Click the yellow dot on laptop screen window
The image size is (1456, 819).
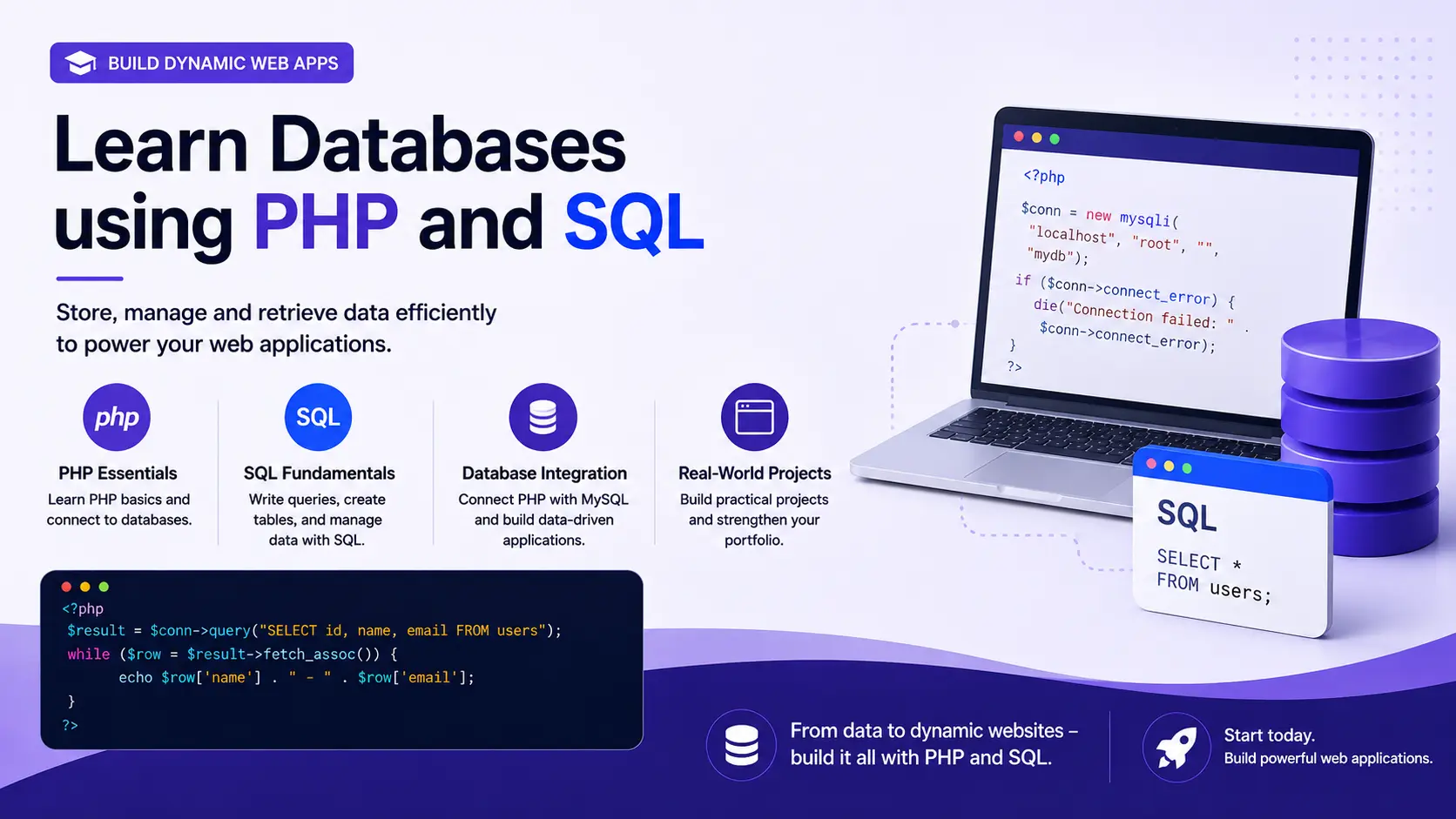[1036, 138]
